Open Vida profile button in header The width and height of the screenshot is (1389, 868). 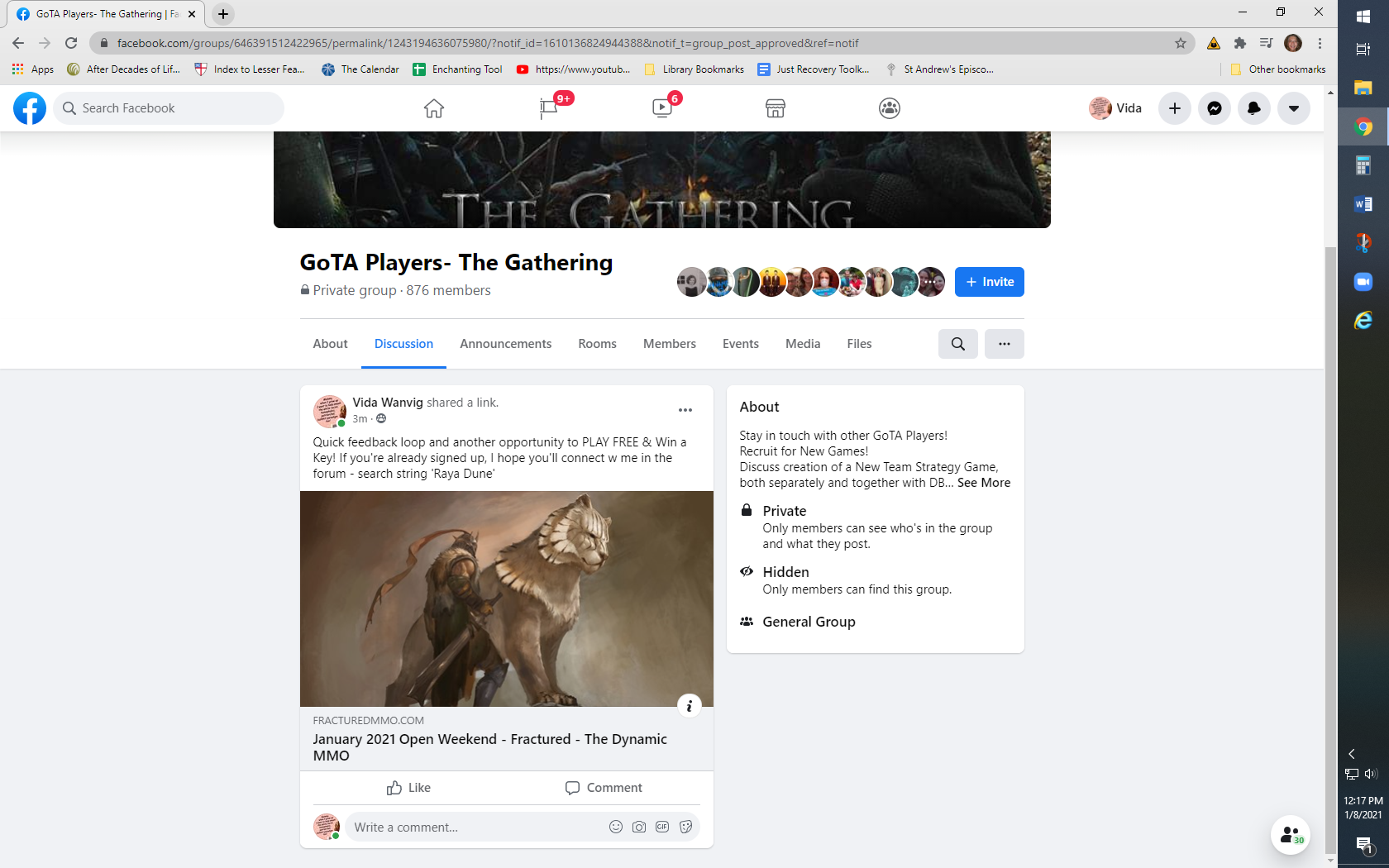point(1116,108)
